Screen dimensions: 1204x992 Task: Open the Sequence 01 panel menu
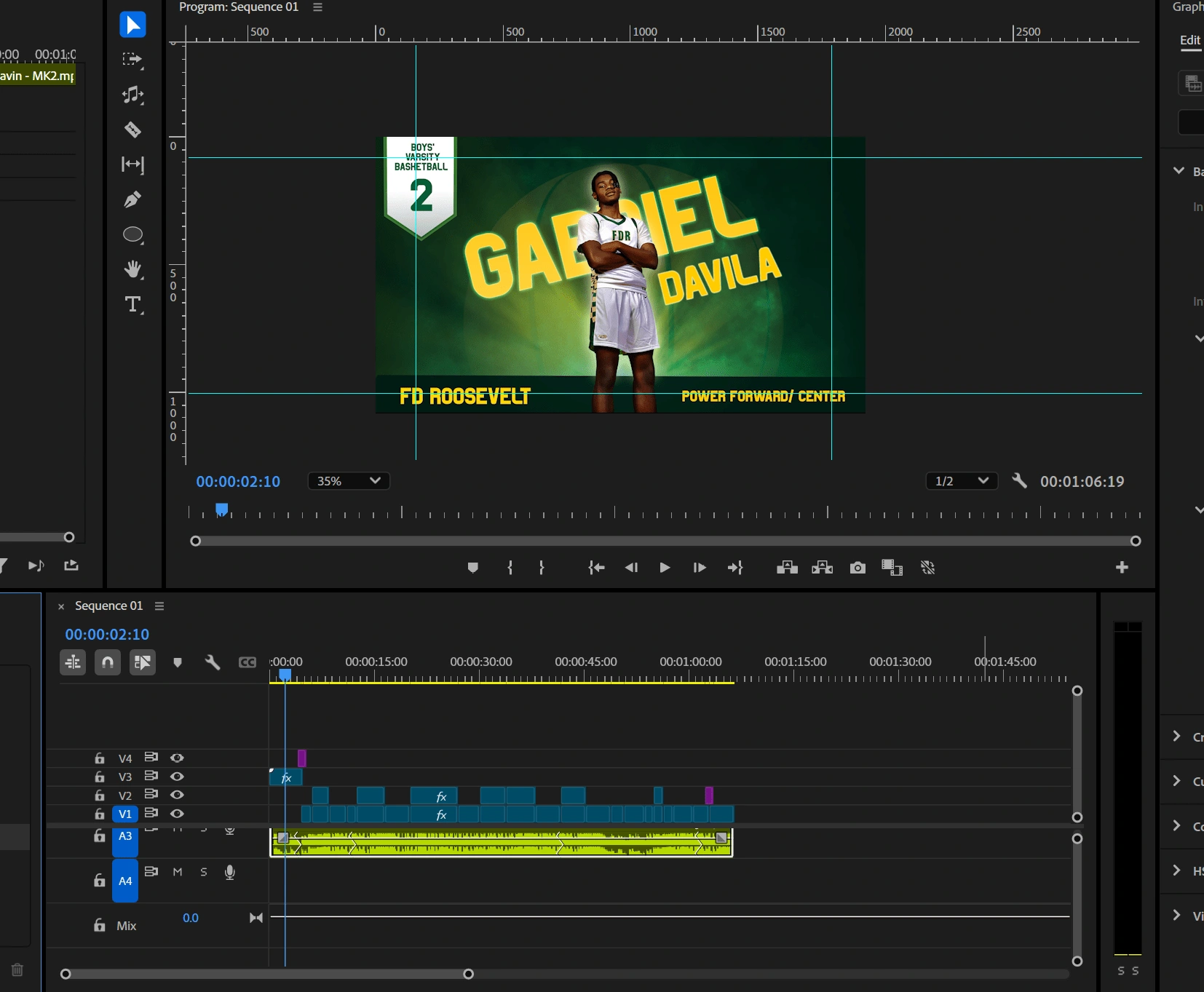160,606
